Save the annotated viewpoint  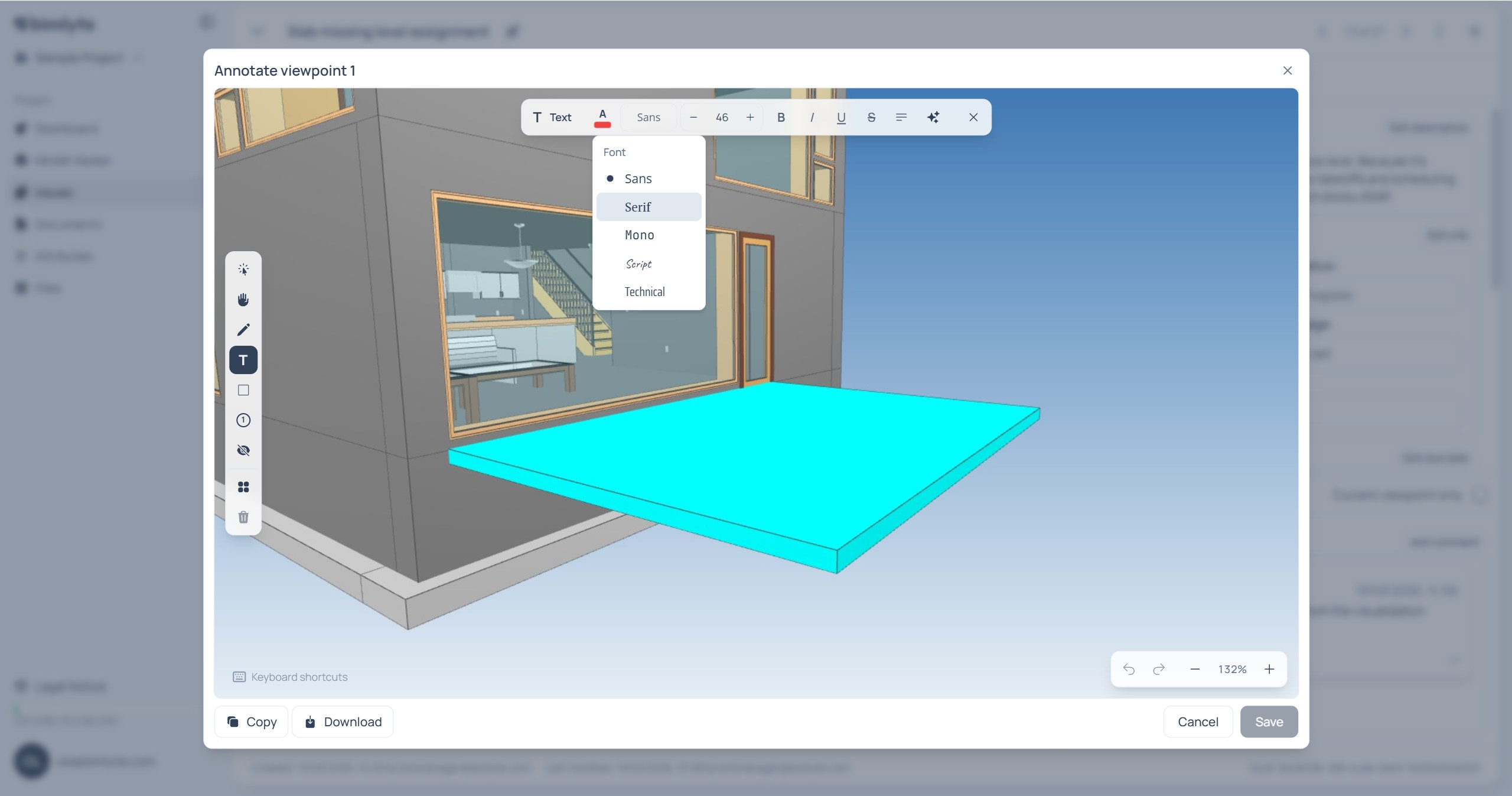pyautogui.click(x=1269, y=722)
